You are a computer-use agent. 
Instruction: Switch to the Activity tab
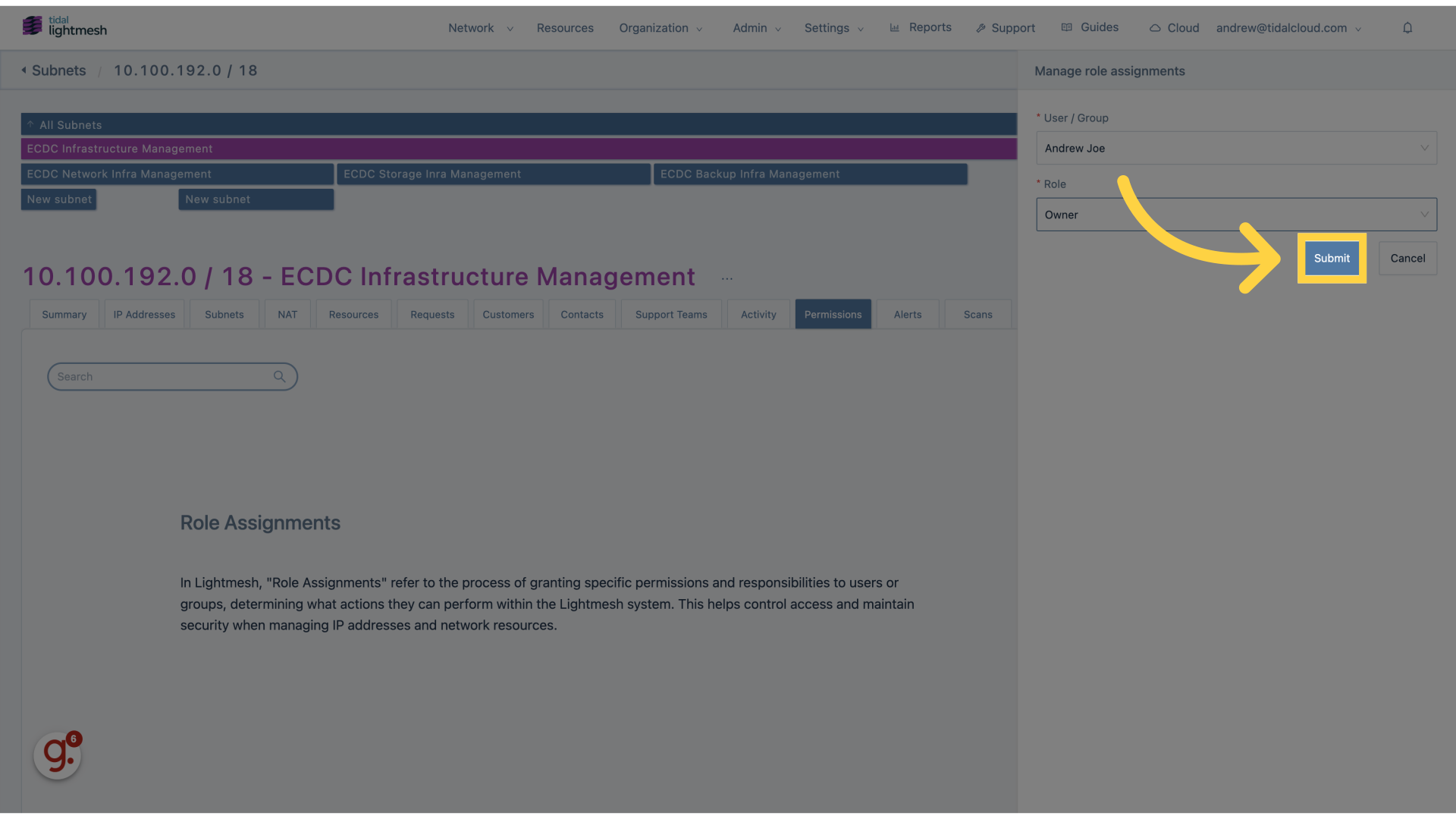pyautogui.click(x=758, y=314)
